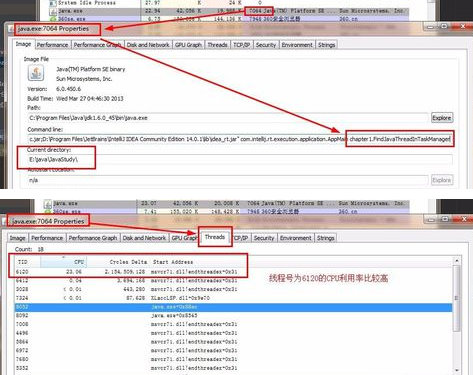
Task: Click the scroll-up arrow of the thread list
Action: coord(456,261)
